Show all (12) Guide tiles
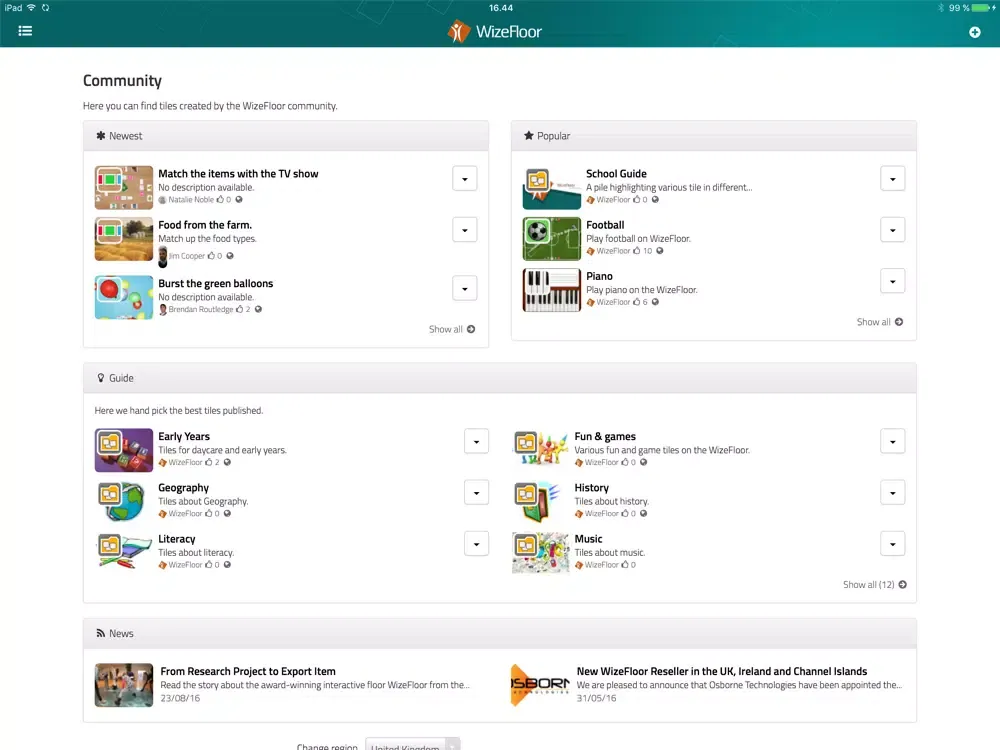The image size is (1000, 750). 874,585
